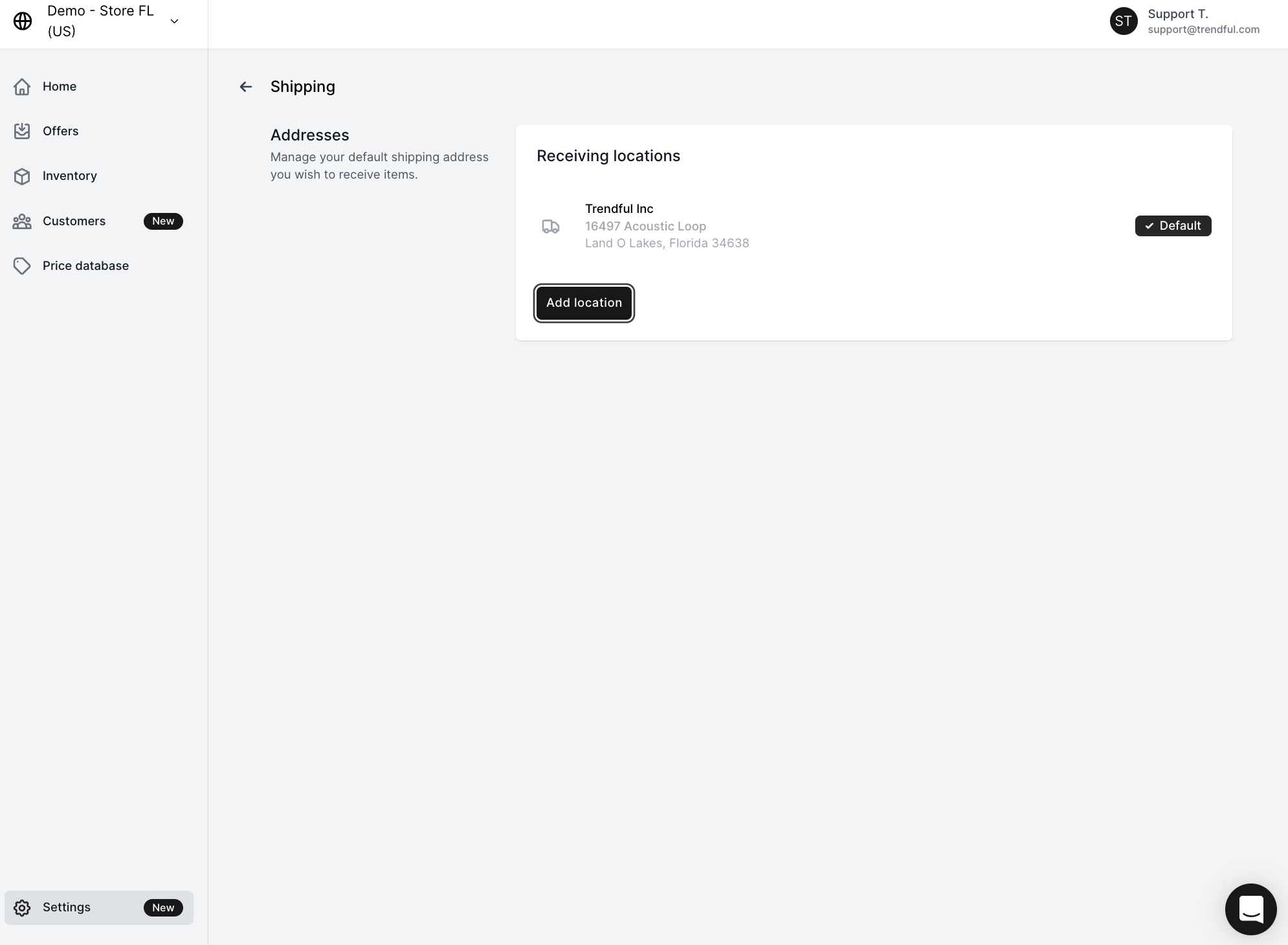Click the Home house icon

pos(22,87)
